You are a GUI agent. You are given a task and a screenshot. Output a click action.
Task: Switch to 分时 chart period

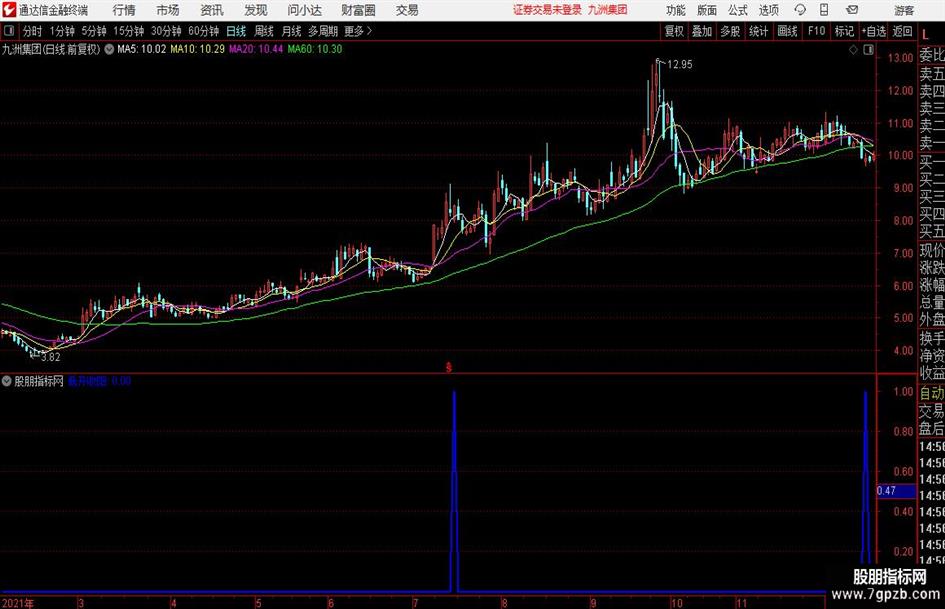pos(32,31)
